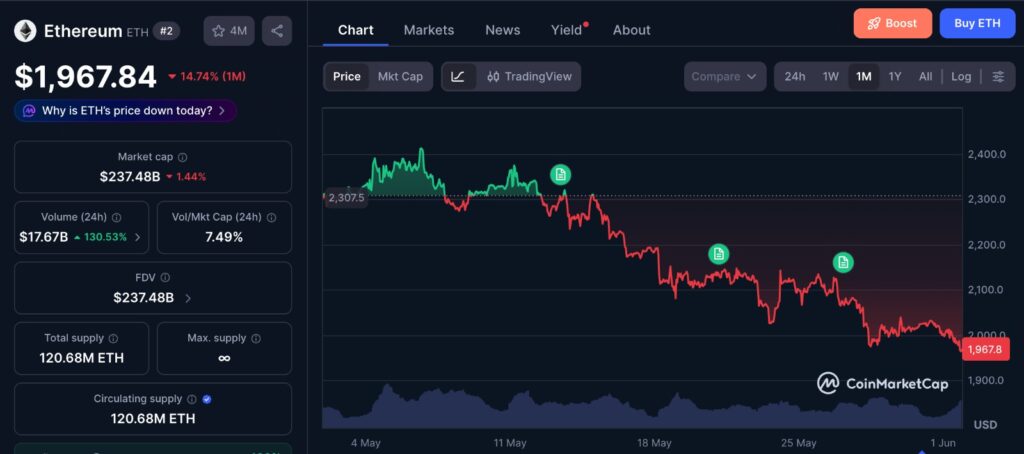
Task: Select the 1M time range
Action: coord(863,76)
